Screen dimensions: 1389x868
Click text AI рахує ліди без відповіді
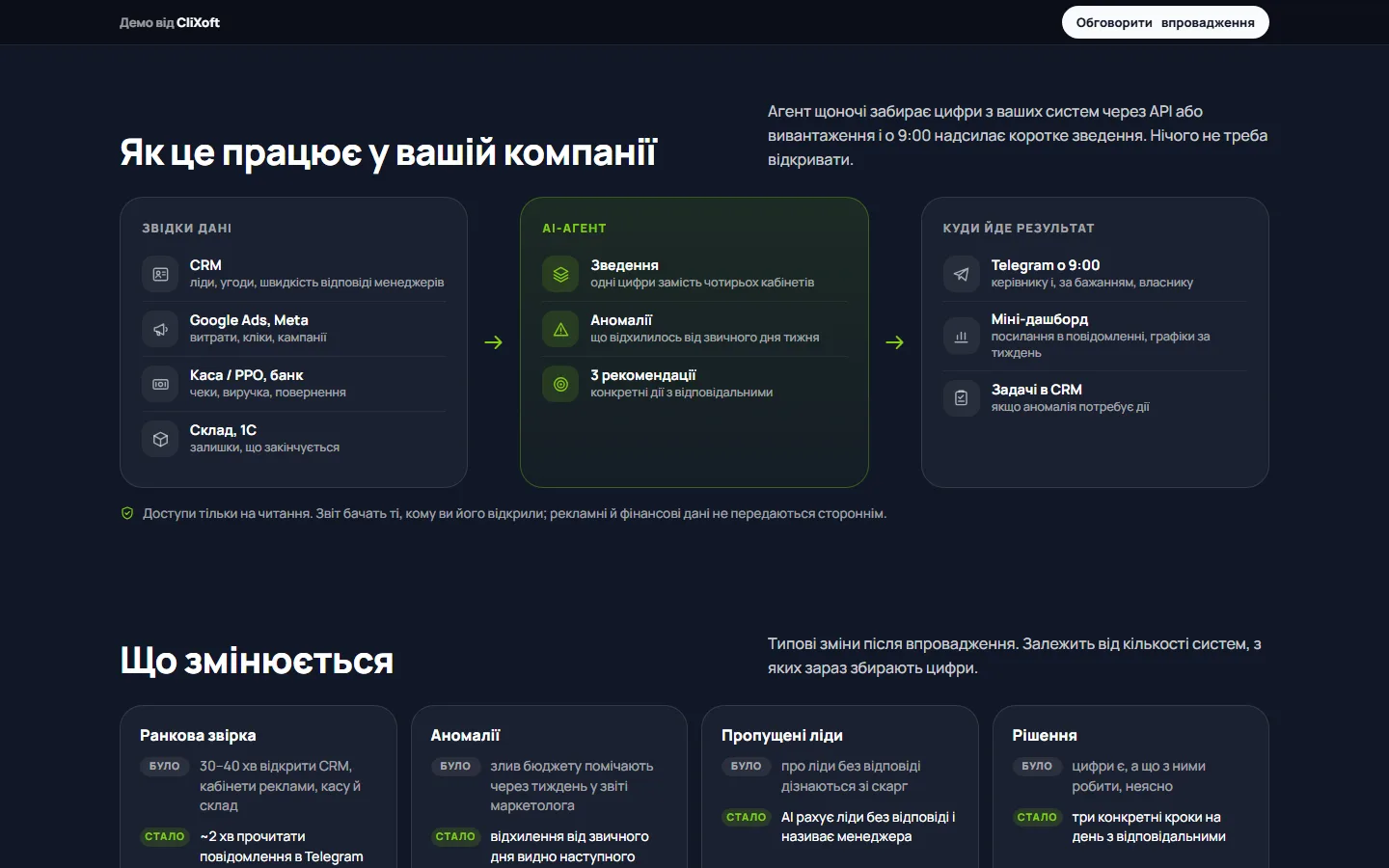(x=865, y=817)
